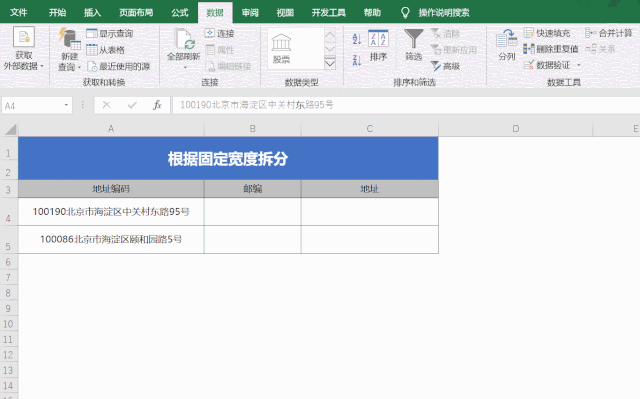
Task: Switch to the 审阅 (Review) tab
Action: [x=250, y=13]
